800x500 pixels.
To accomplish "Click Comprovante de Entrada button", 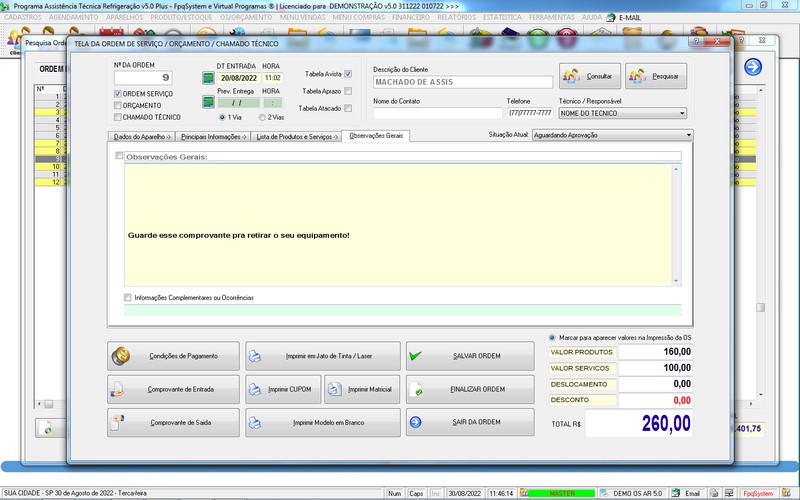I will pos(173,389).
